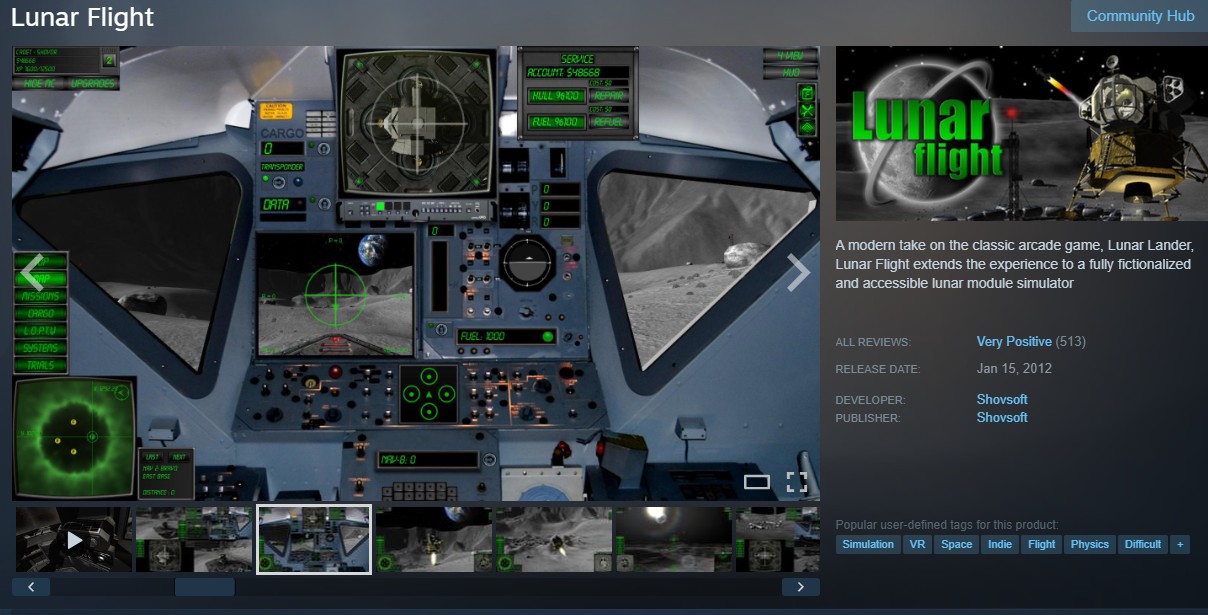
Task: Expand the screenshot to fullscreen
Action: tap(797, 482)
